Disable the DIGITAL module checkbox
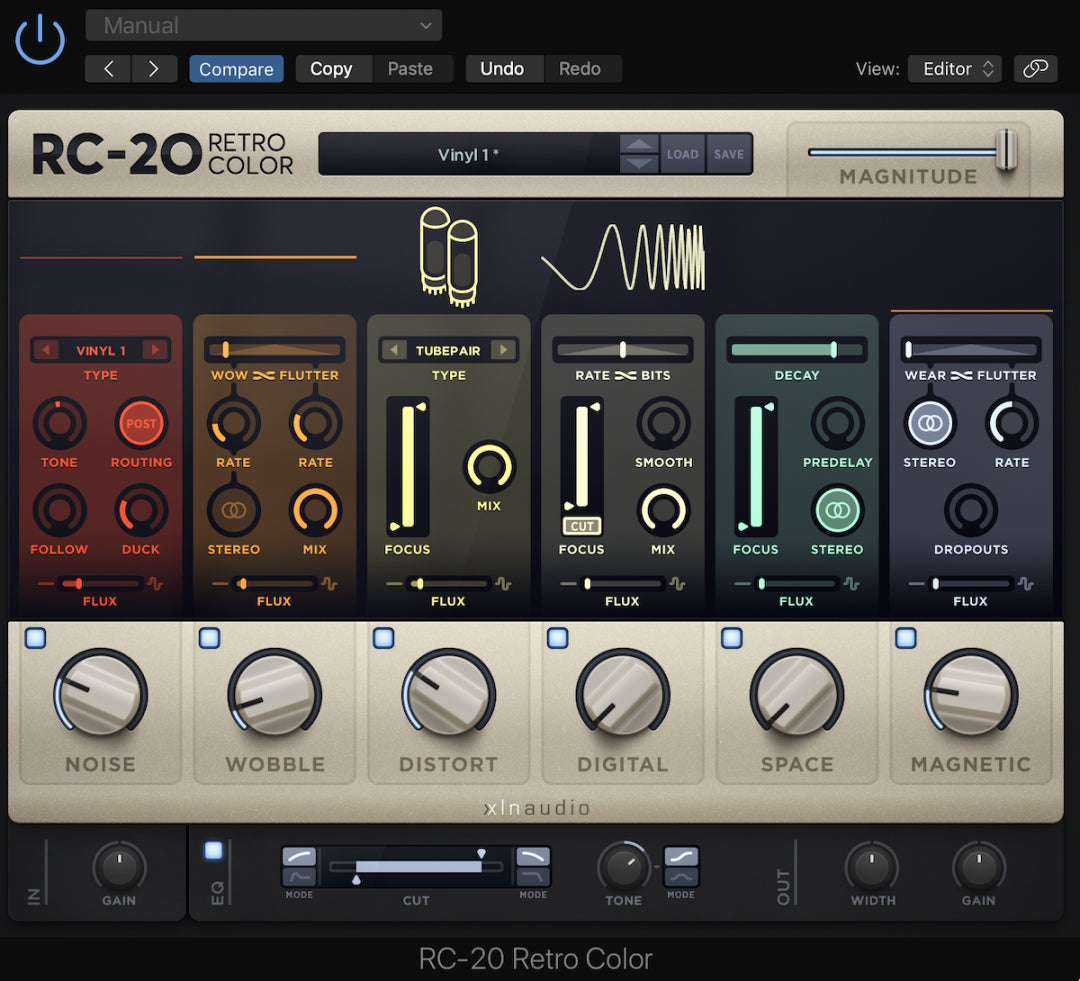The width and height of the screenshot is (1080, 981). [x=558, y=638]
